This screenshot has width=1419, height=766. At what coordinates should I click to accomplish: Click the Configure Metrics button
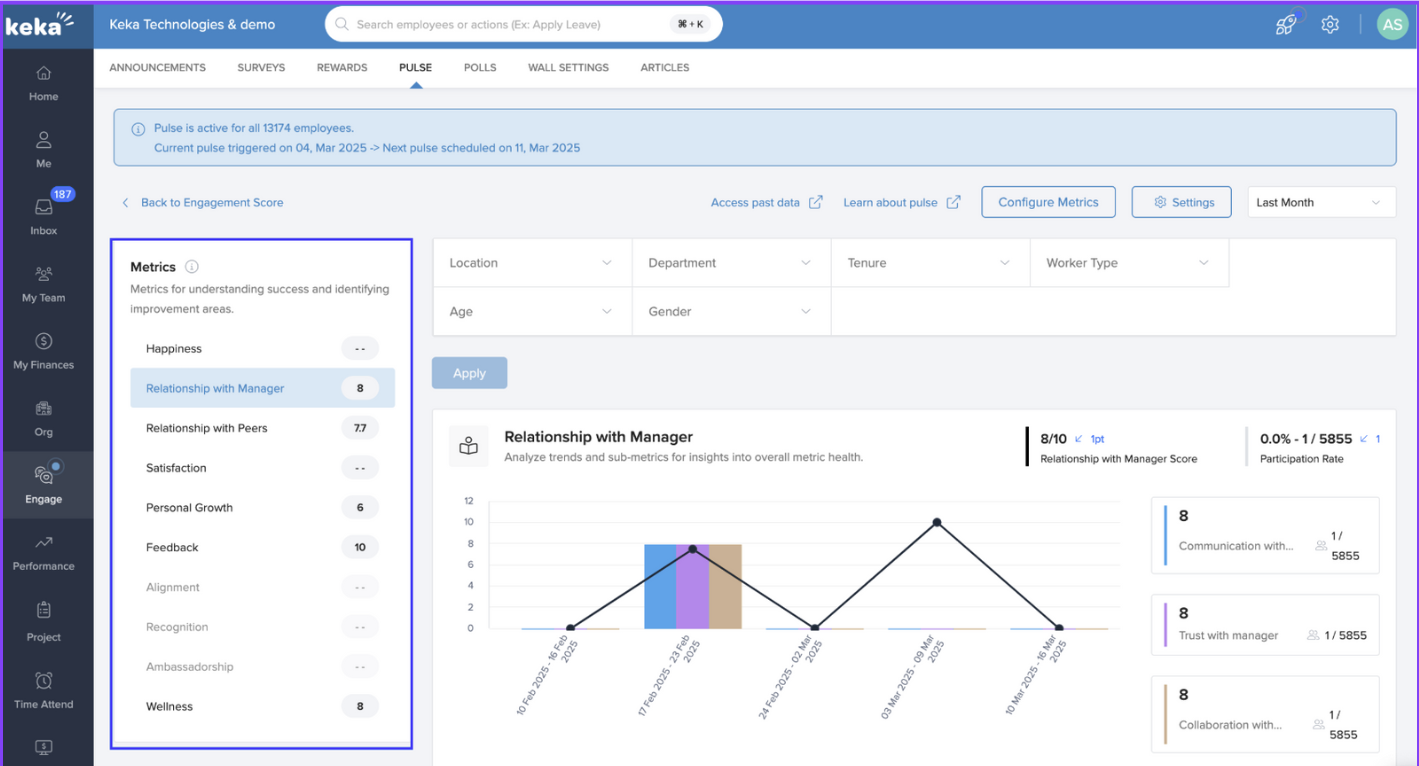coord(1048,202)
